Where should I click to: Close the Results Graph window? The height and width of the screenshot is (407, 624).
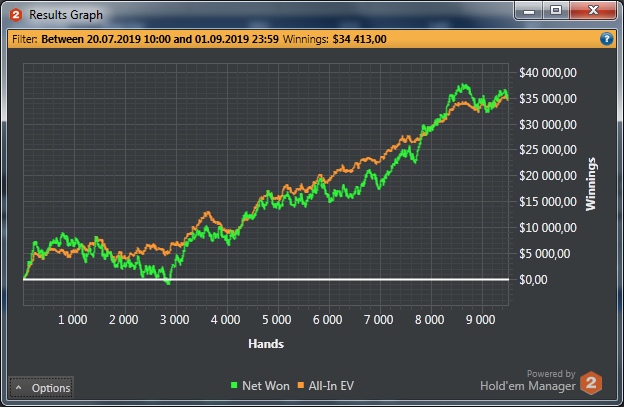click(x=593, y=11)
